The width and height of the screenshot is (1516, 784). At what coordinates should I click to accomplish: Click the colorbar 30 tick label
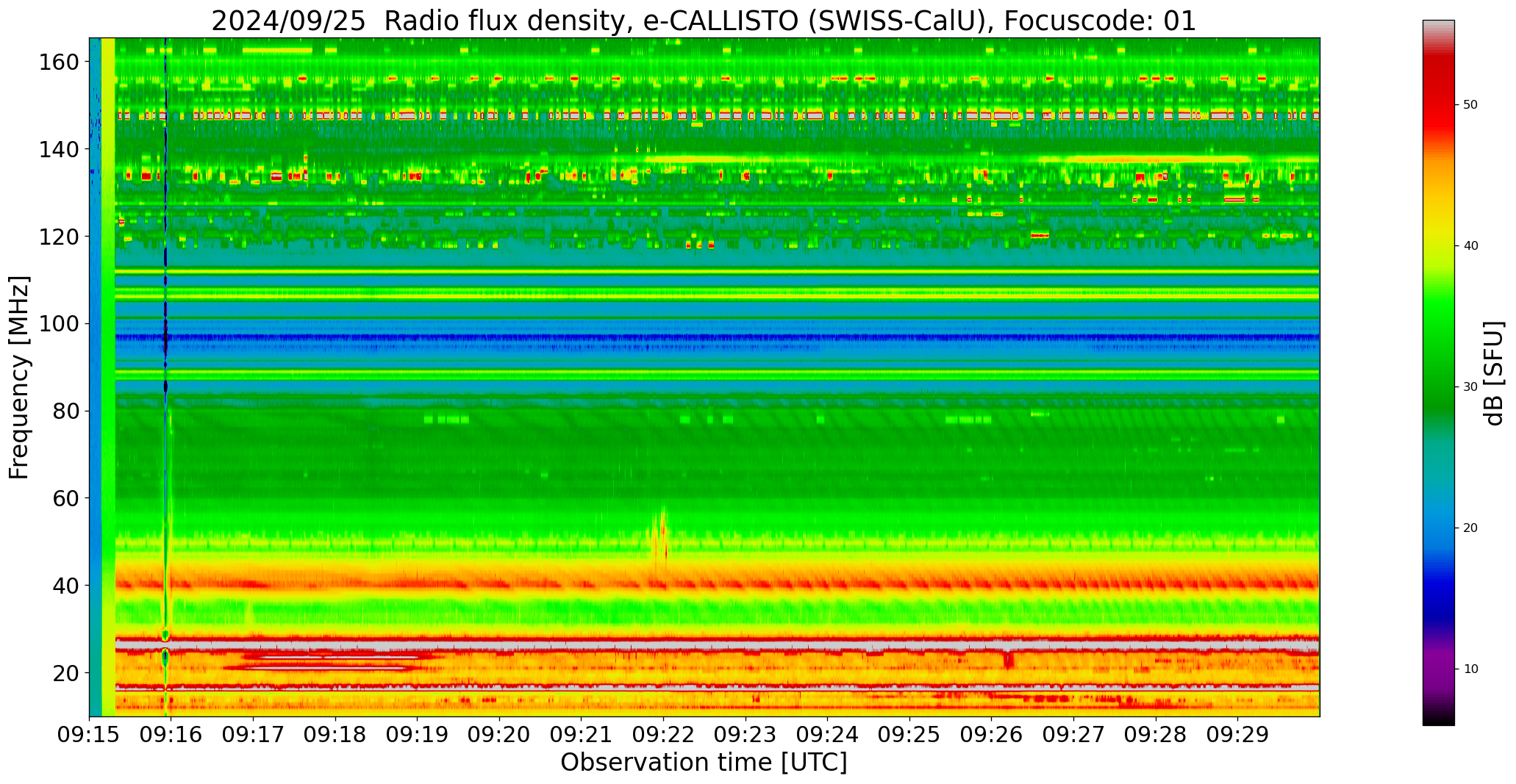[1470, 387]
